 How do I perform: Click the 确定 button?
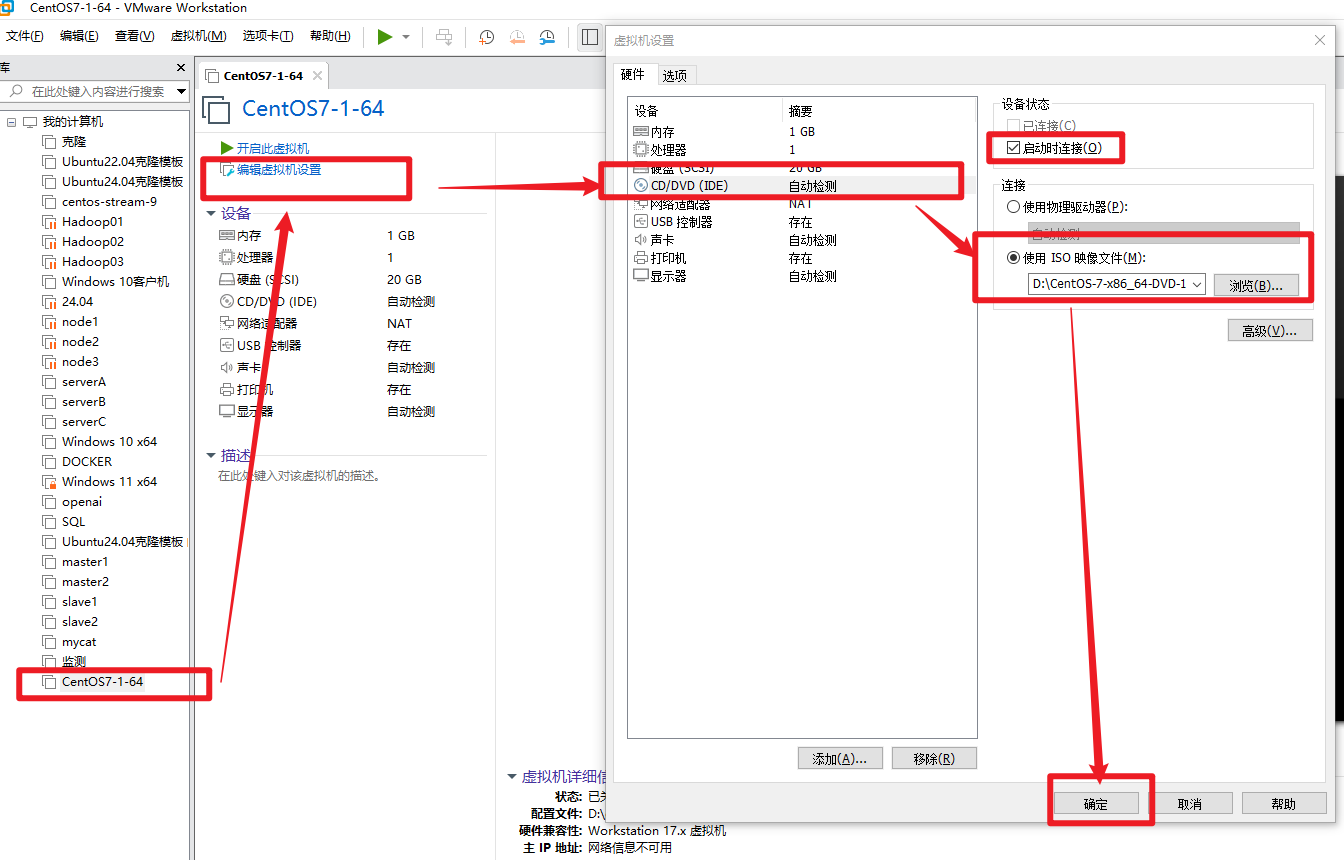[x=1095, y=804]
